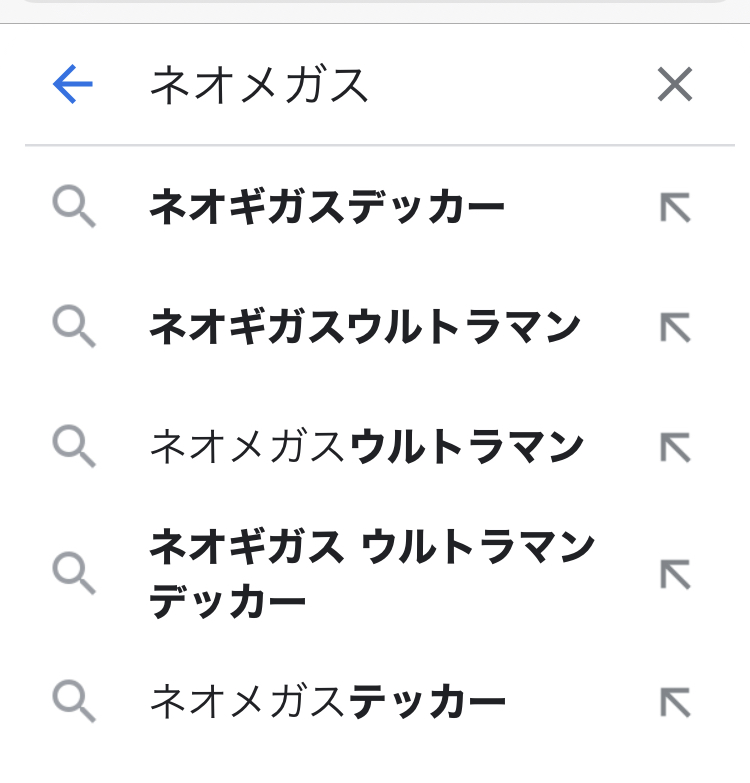Click the word デッカー on the wrapped second line
Viewport: 750px width, 783px height.
(228, 603)
